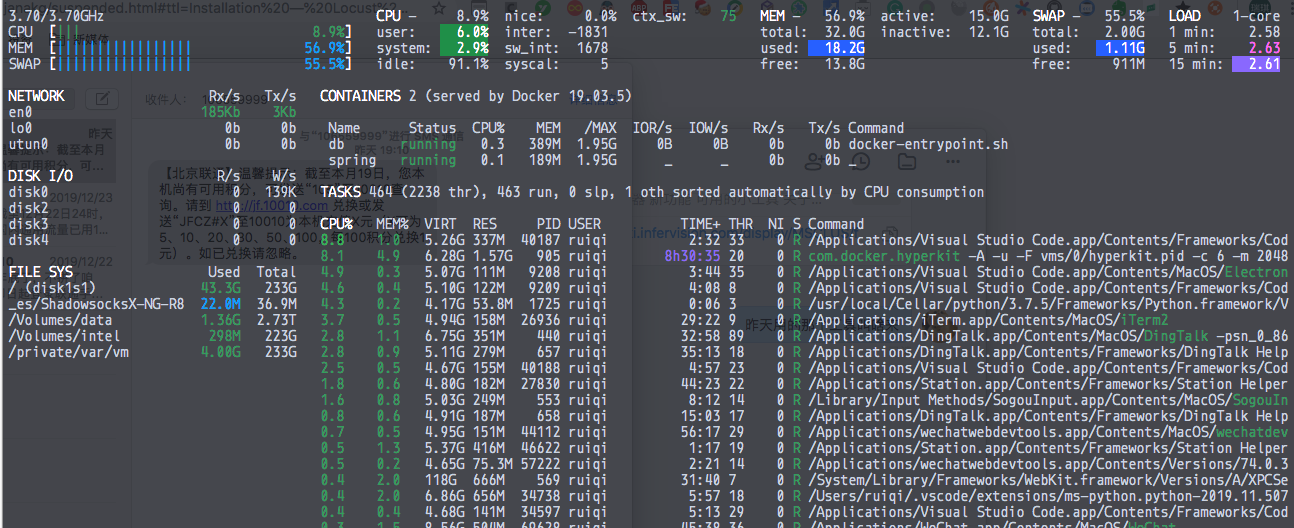Select the lo0 network interface row
The image size is (1294, 528).
point(152,128)
